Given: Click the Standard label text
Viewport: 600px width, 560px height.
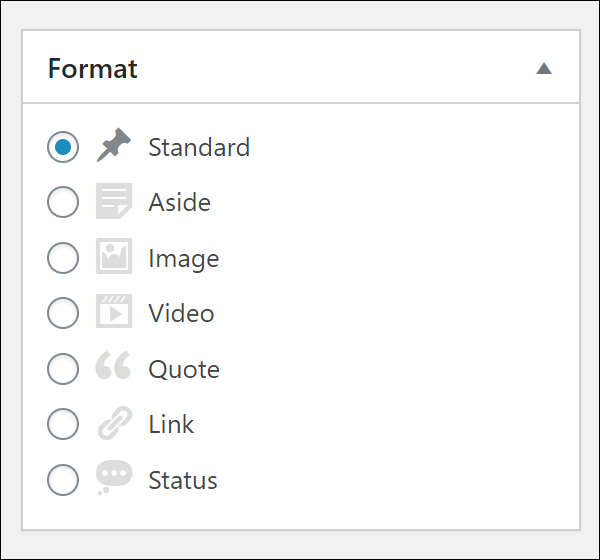Looking at the screenshot, I should tap(199, 147).
